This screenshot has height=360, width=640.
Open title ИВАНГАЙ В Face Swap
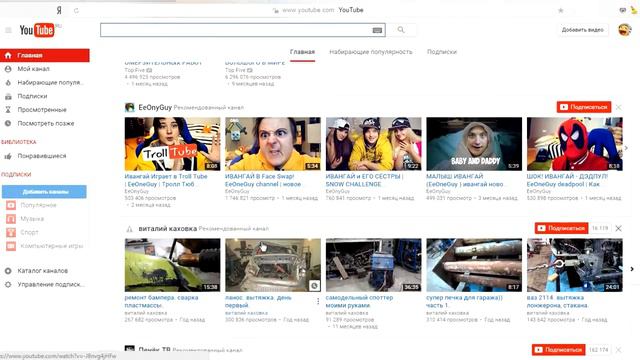click(x=263, y=180)
